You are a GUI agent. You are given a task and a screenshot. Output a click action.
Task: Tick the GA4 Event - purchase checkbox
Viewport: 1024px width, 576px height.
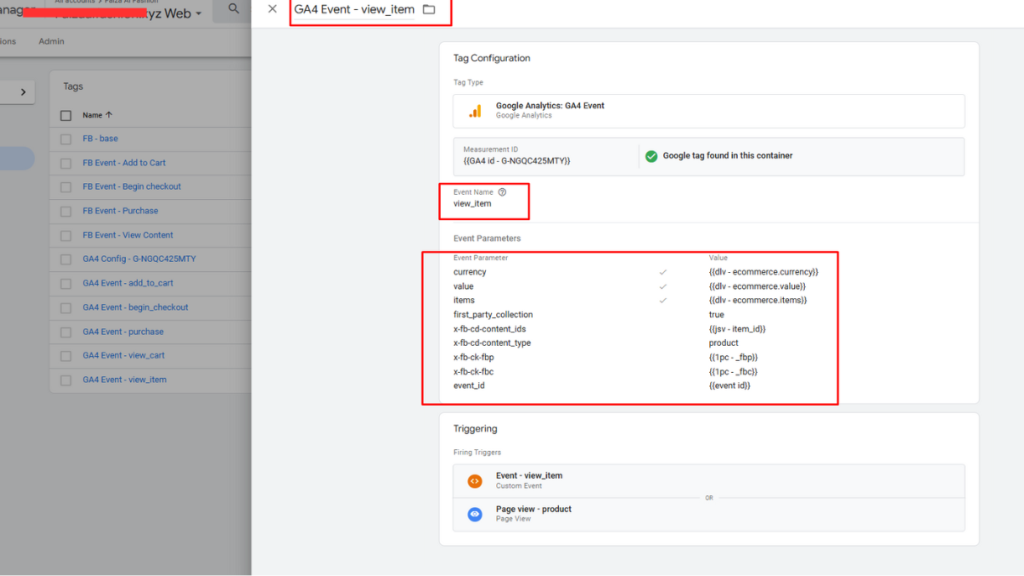[x=66, y=332]
